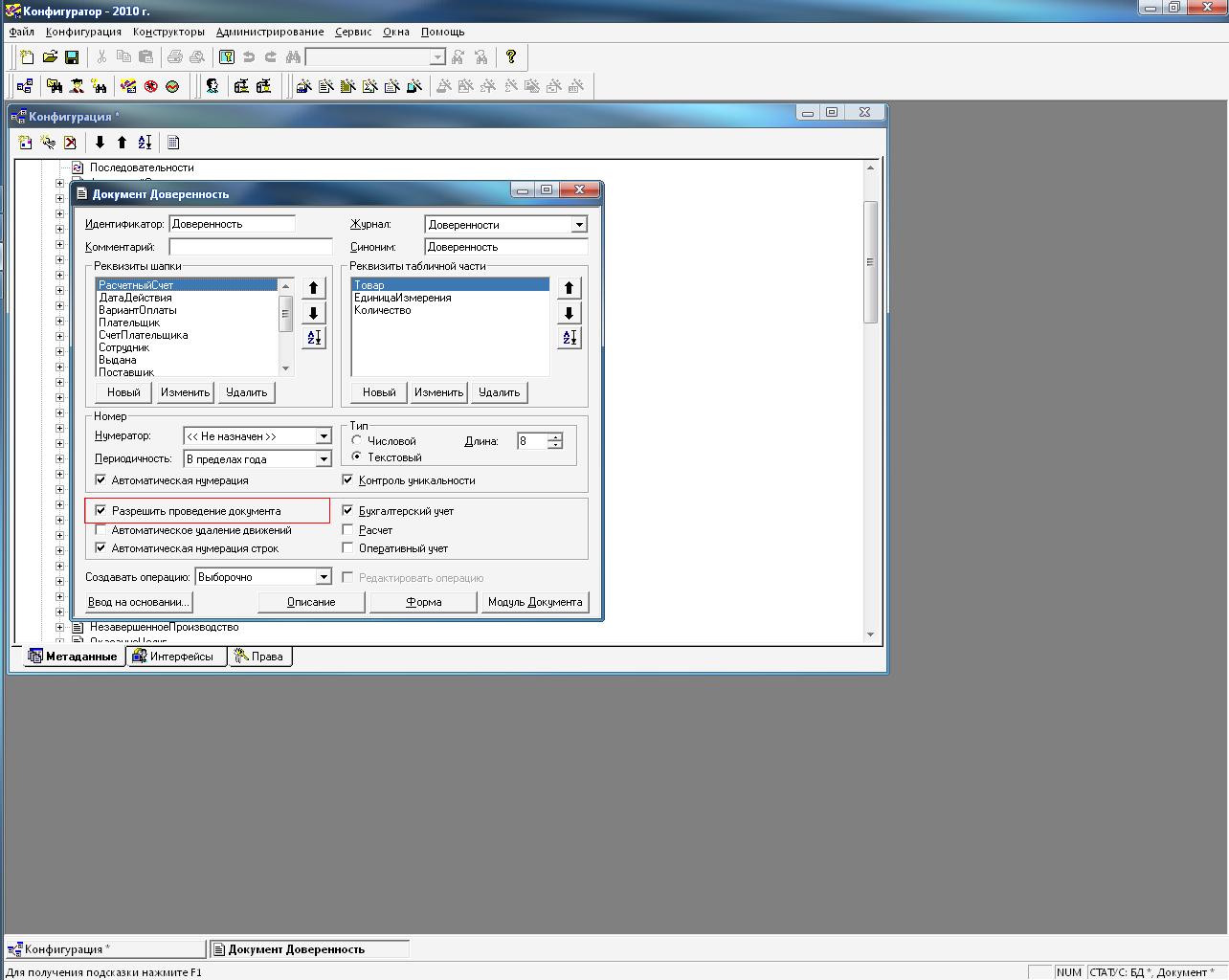Open the Сервис menu
1229x980 pixels.
353,32
